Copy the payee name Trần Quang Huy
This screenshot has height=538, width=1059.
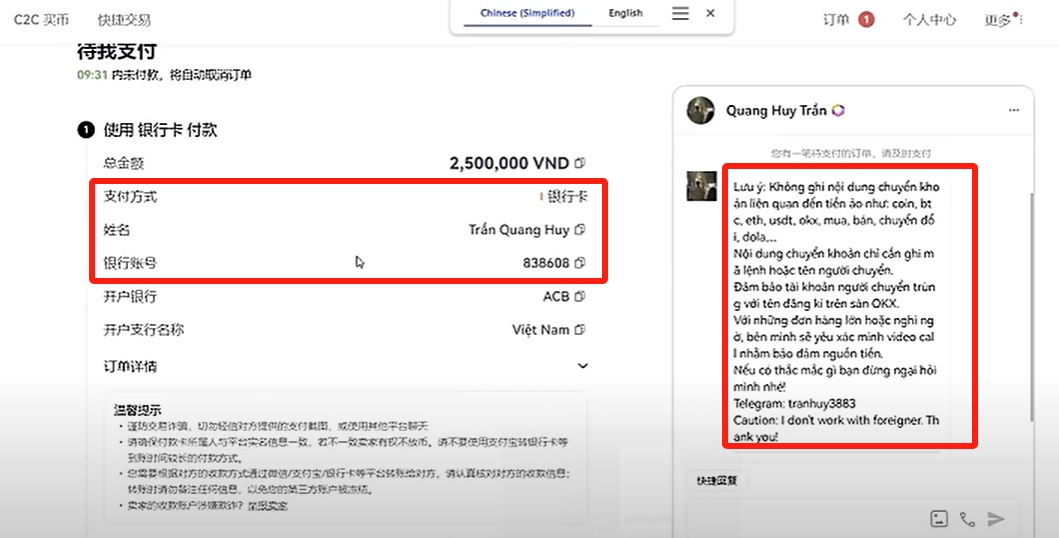point(580,230)
